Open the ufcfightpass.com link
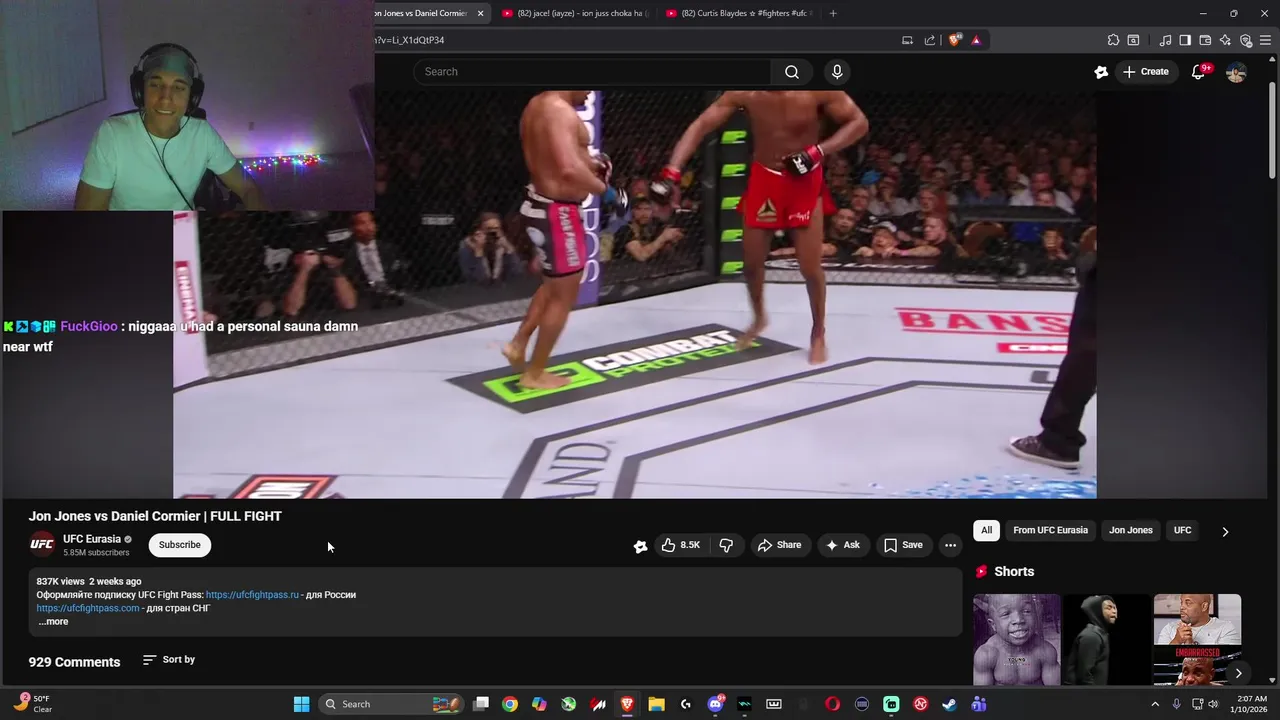The height and width of the screenshot is (720, 1280). pos(88,608)
